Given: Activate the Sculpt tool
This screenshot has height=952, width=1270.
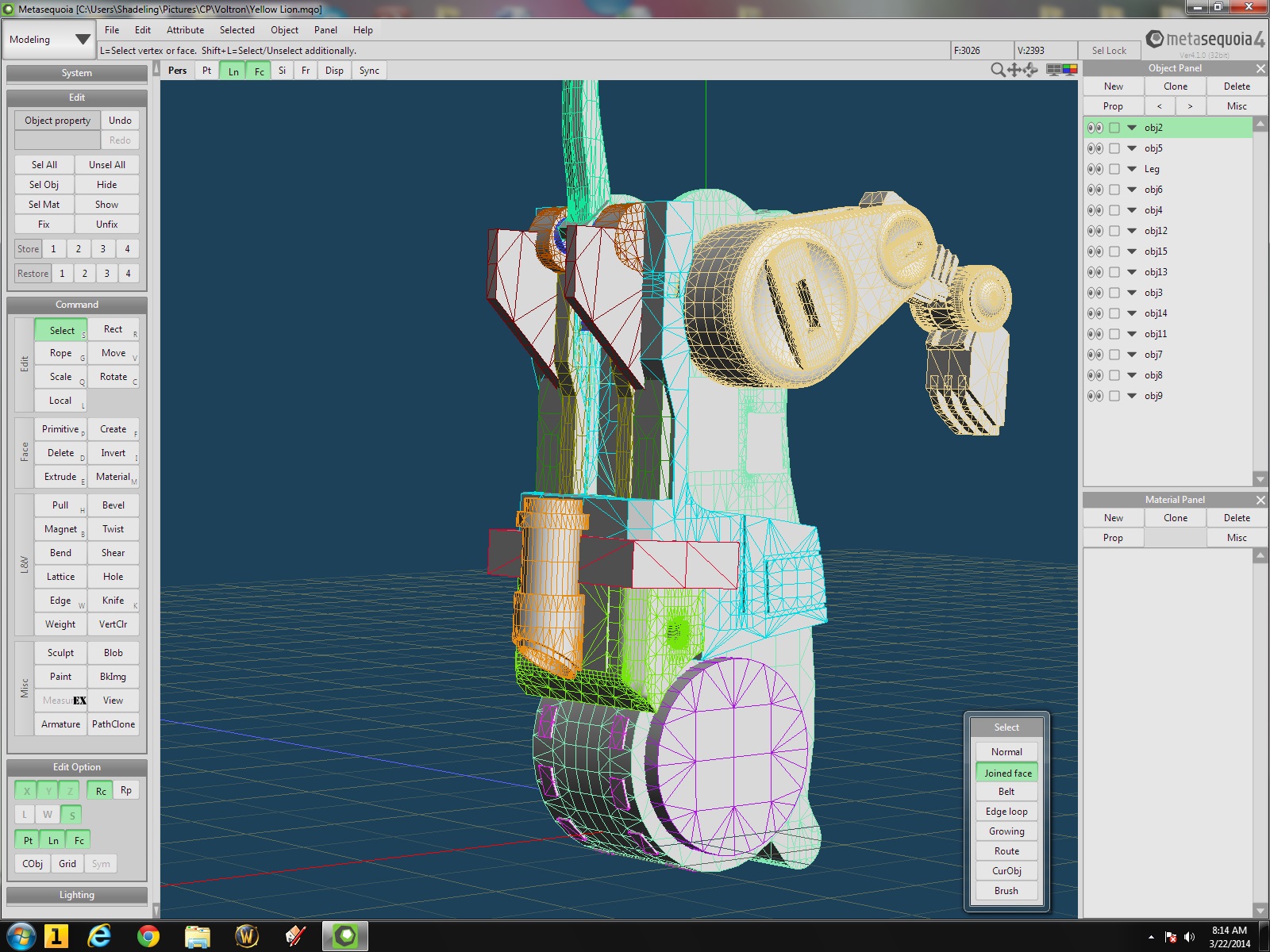Looking at the screenshot, I should click(60, 653).
